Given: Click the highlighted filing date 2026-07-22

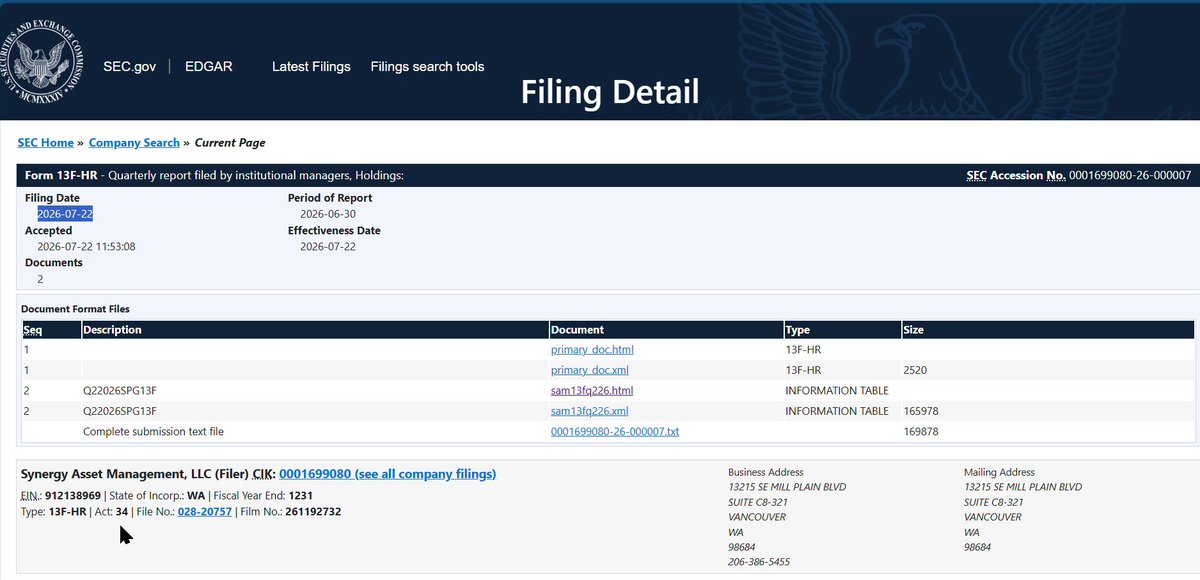Looking at the screenshot, I should pos(65,214).
